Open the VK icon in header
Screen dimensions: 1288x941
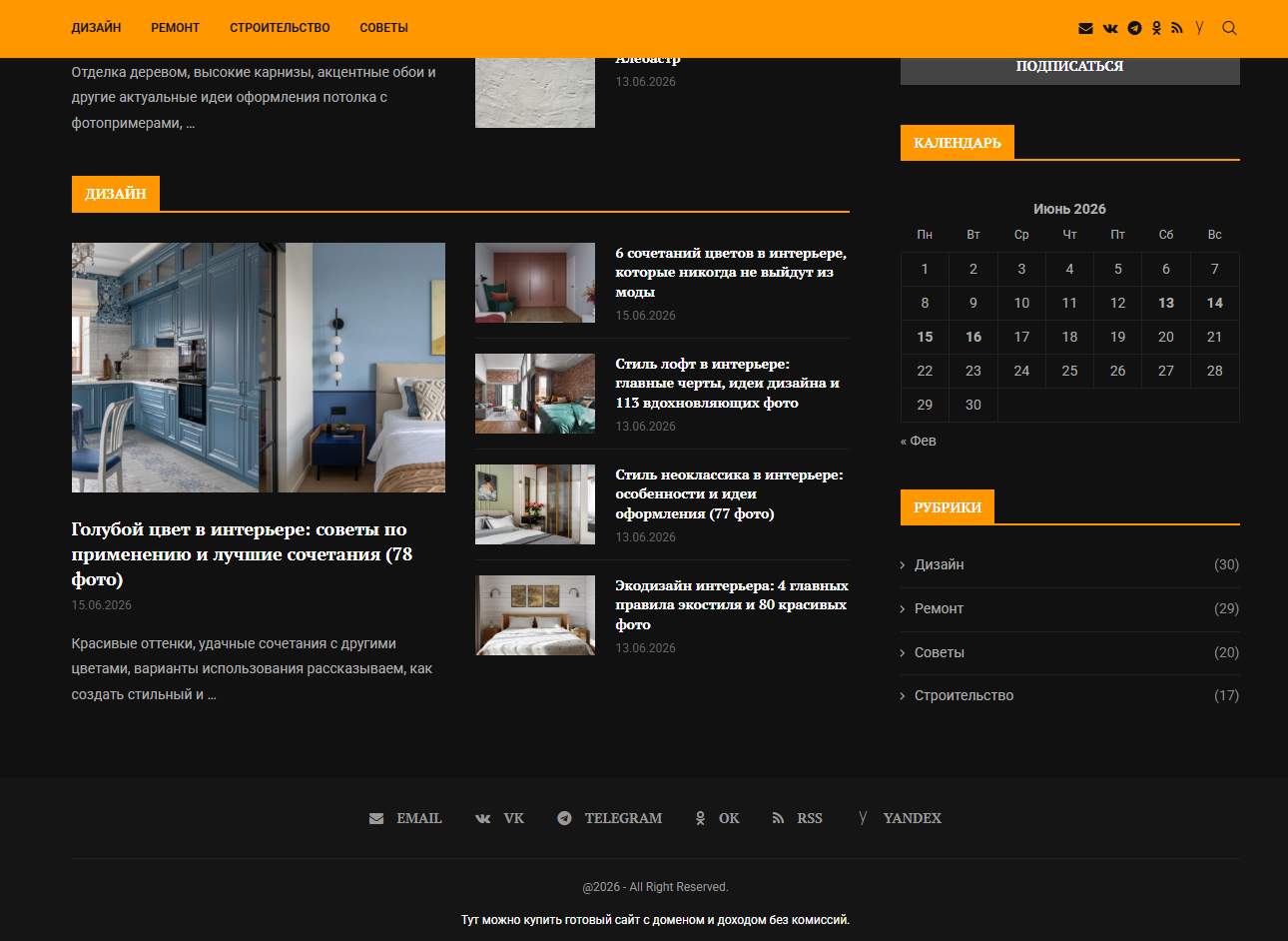(x=1110, y=28)
